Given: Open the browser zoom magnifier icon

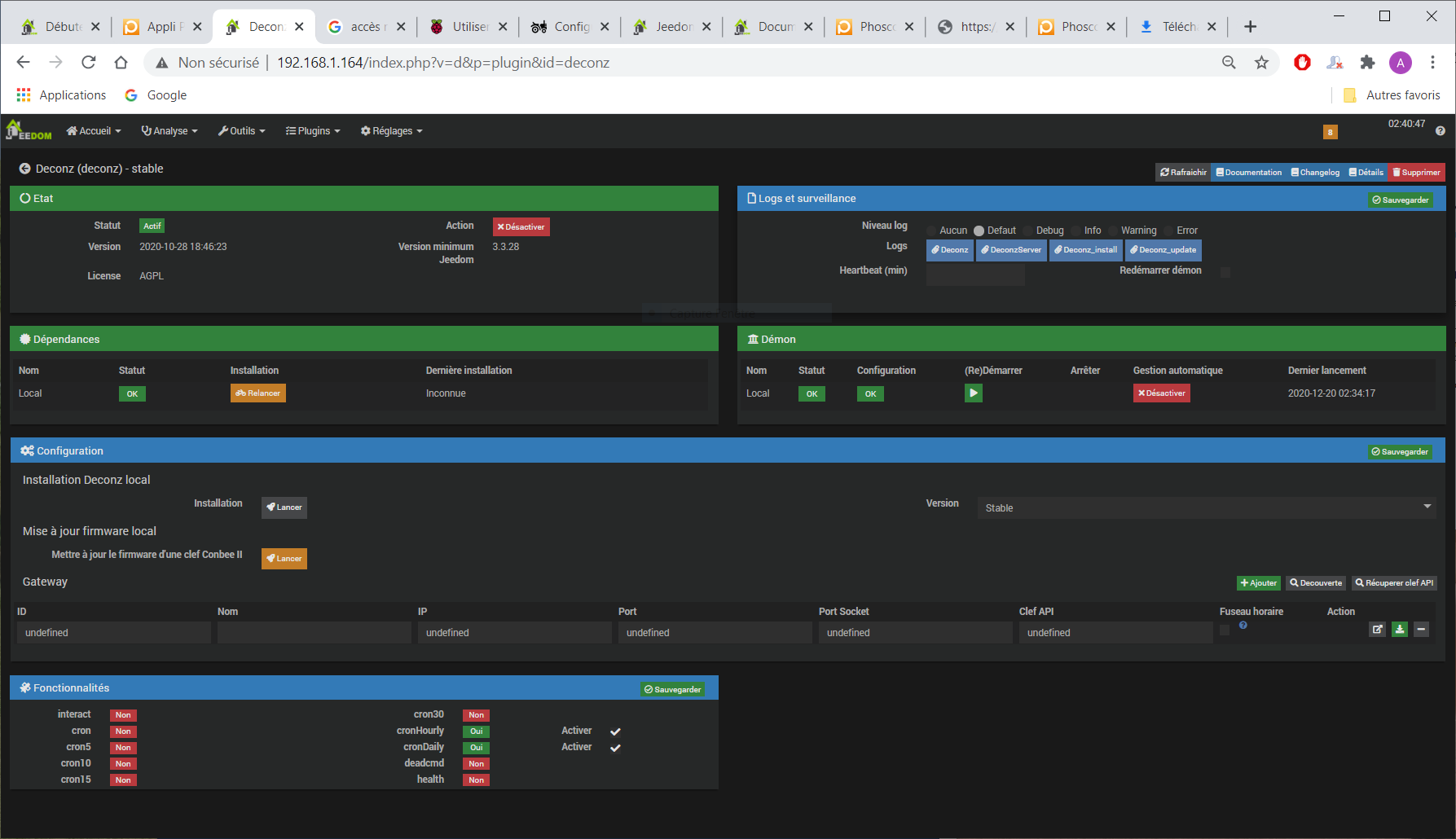Looking at the screenshot, I should (x=1229, y=63).
